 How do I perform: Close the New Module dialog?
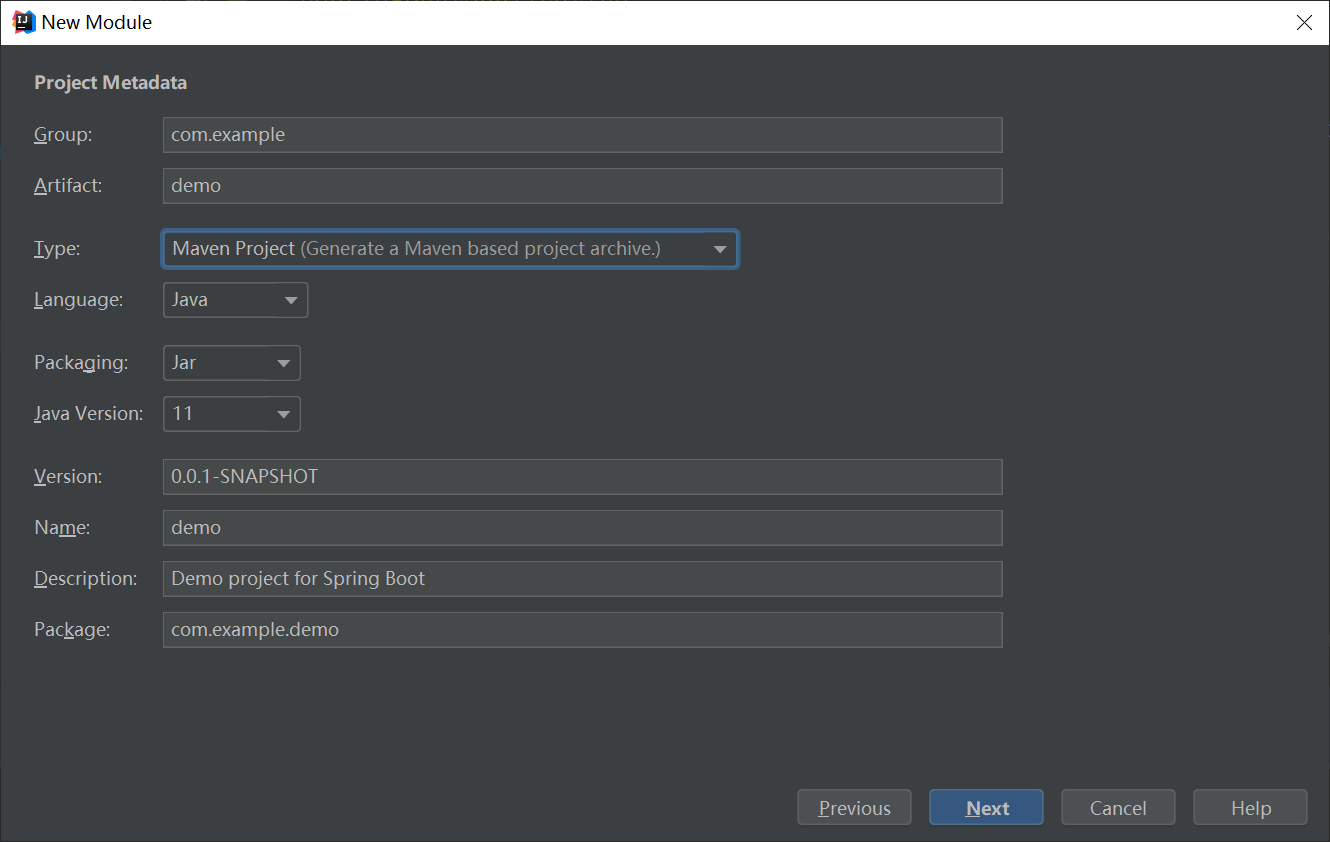coord(1304,22)
